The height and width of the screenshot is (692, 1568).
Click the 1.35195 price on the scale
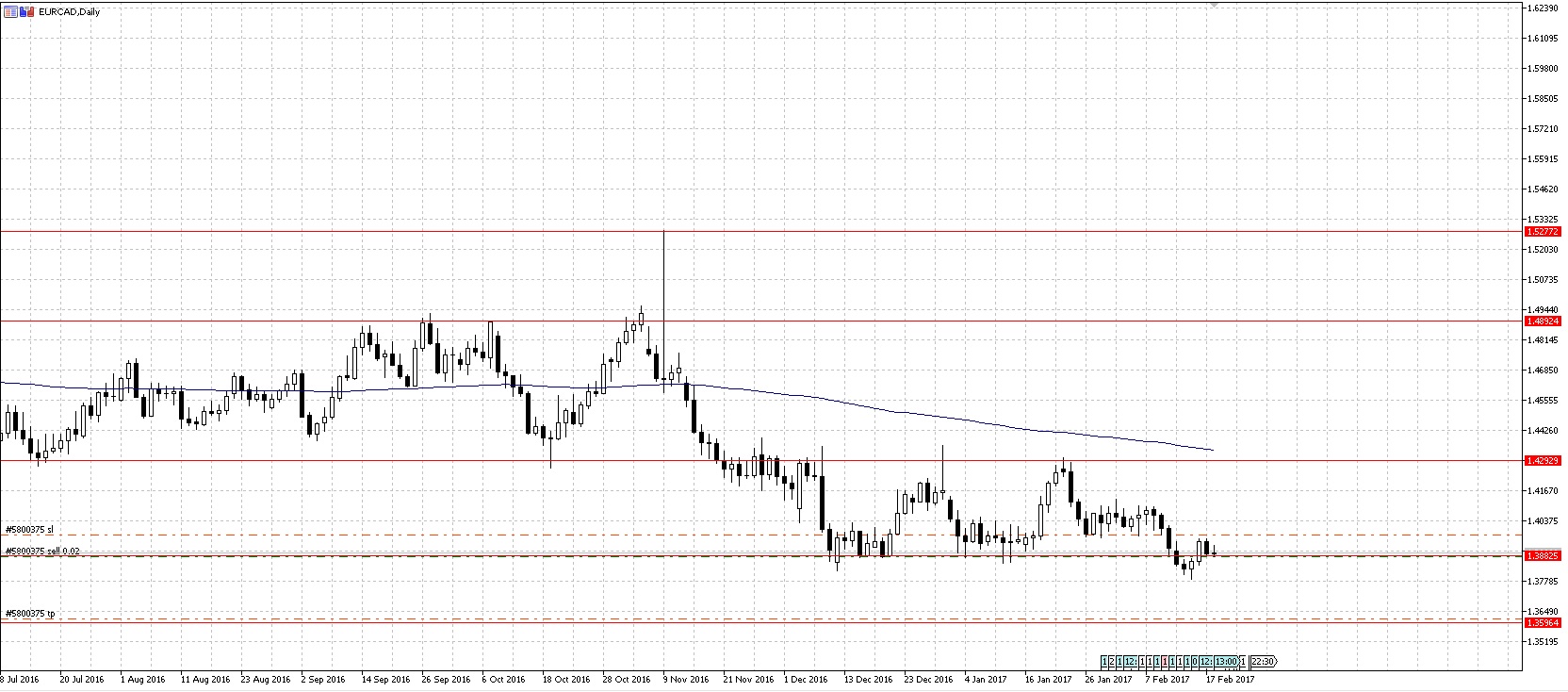(1543, 641)
